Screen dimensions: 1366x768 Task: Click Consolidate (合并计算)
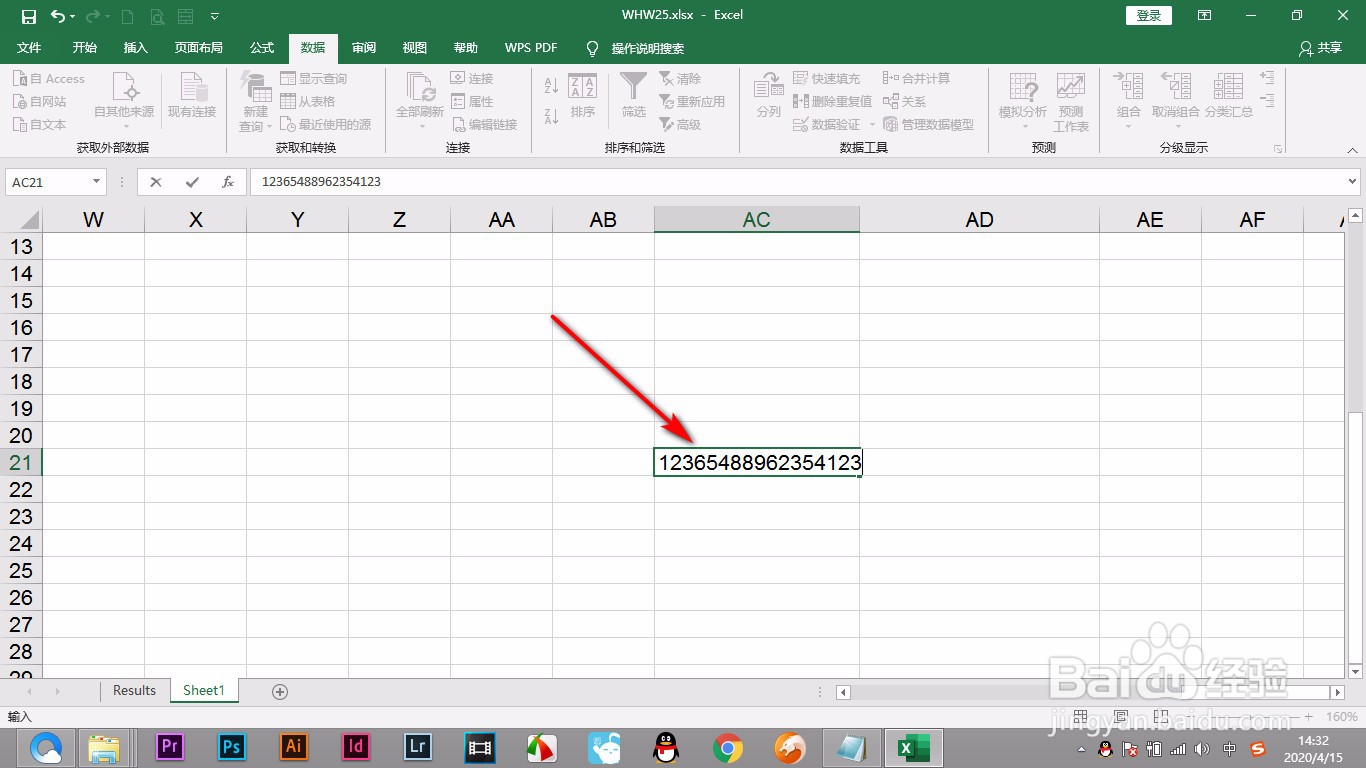tap(916, 79)
